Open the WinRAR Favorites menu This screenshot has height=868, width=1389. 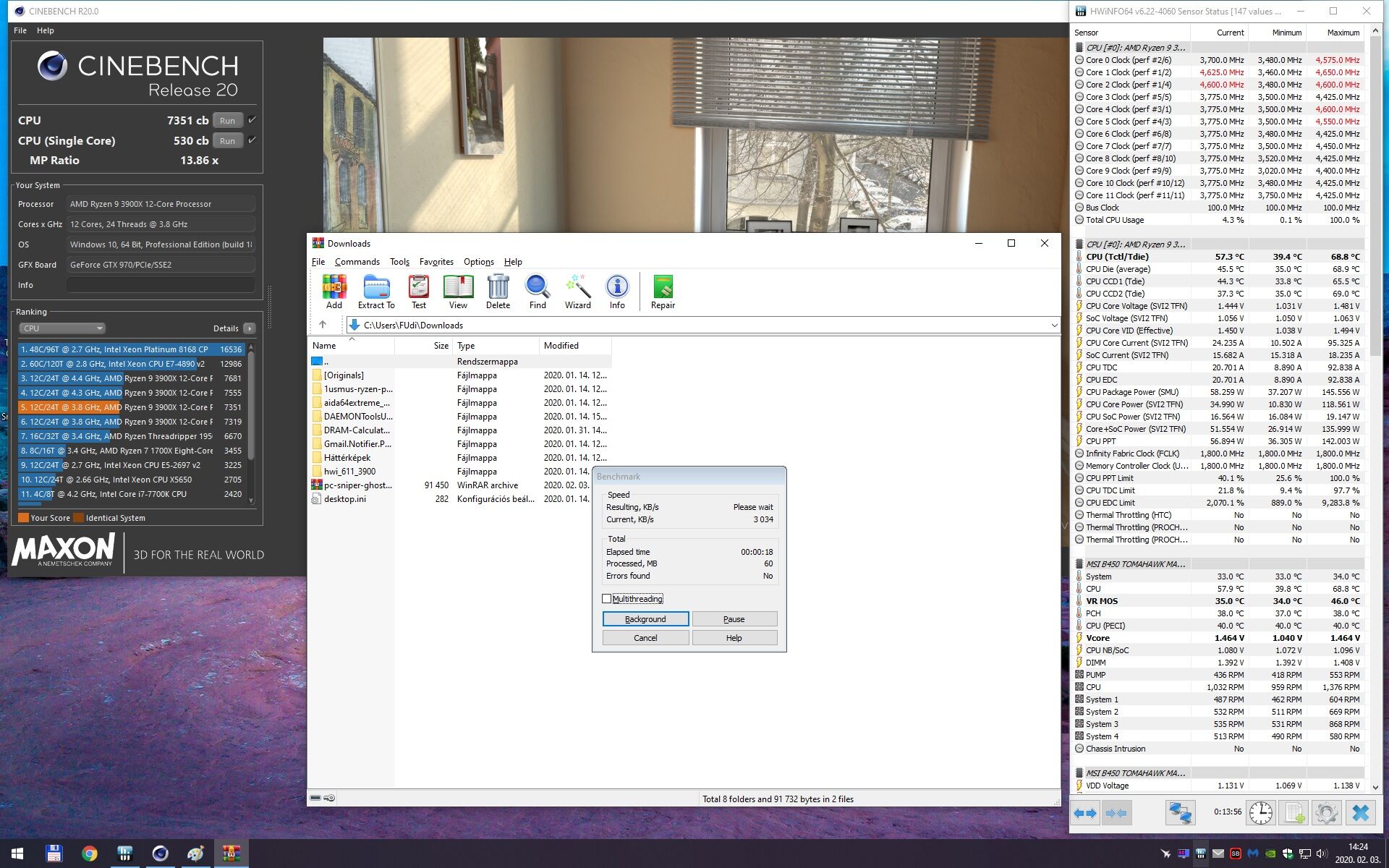[436, 262]
